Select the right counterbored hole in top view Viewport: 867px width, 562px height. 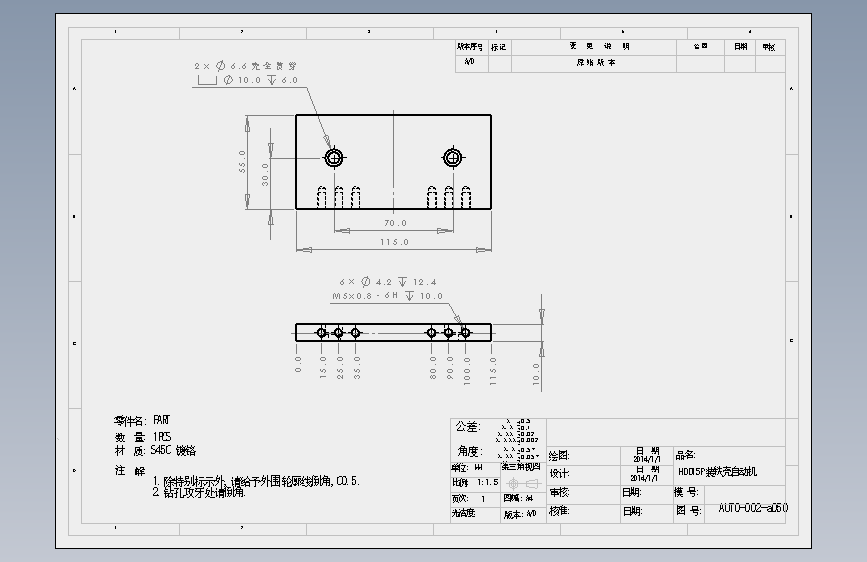pos(452,158)
